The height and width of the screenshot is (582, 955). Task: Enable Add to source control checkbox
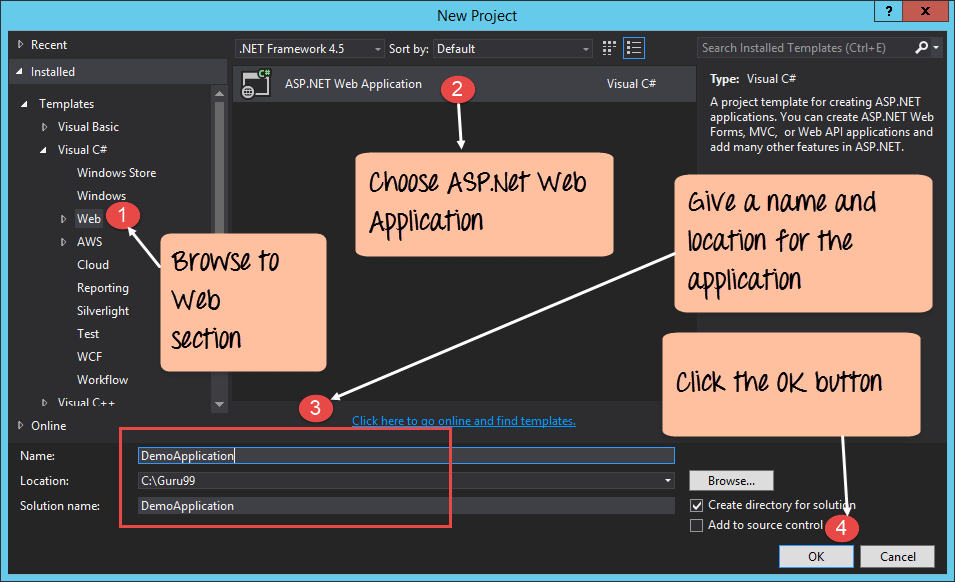[x=697, y=525]
